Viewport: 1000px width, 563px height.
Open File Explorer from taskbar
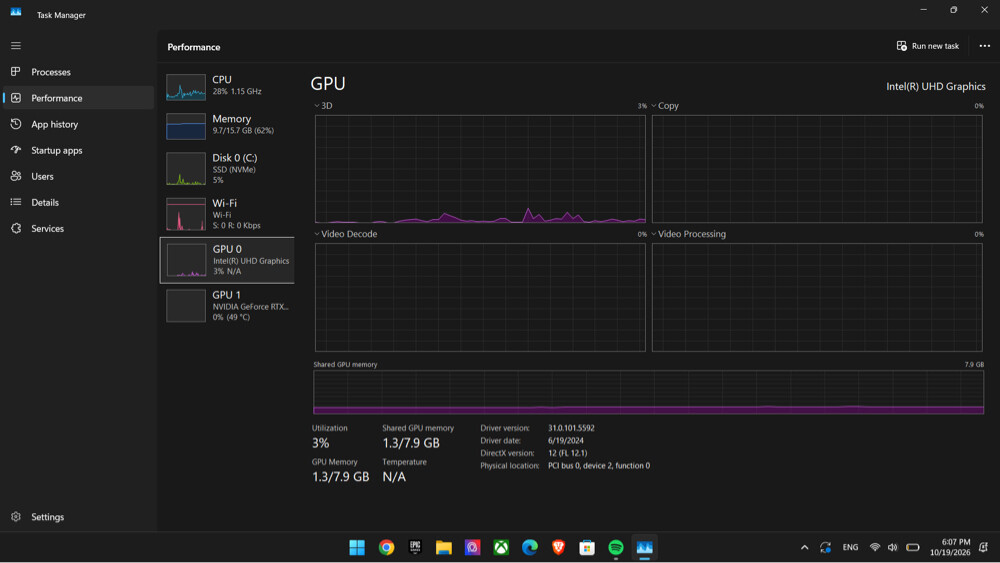click(444, 548)
